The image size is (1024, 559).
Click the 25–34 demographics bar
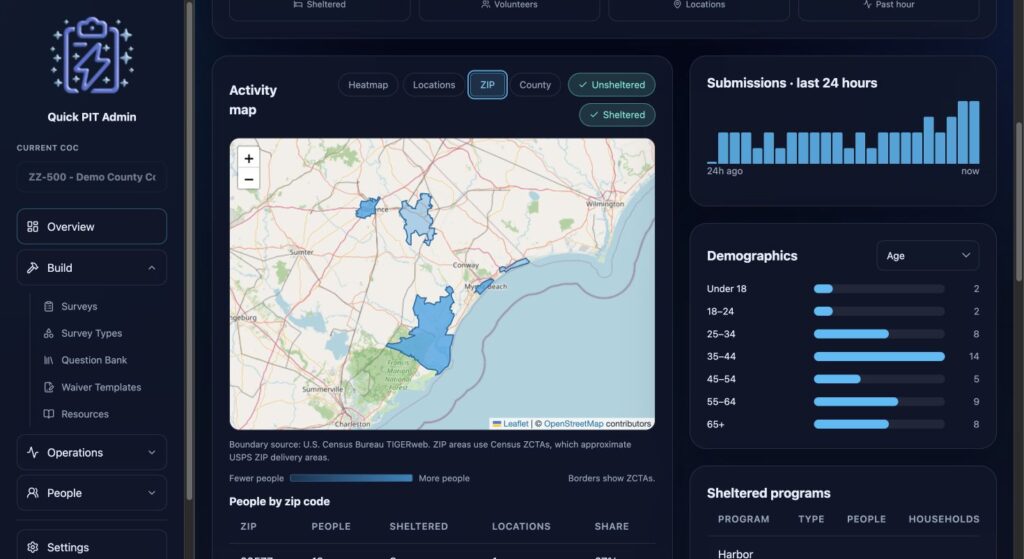(879, 334)
